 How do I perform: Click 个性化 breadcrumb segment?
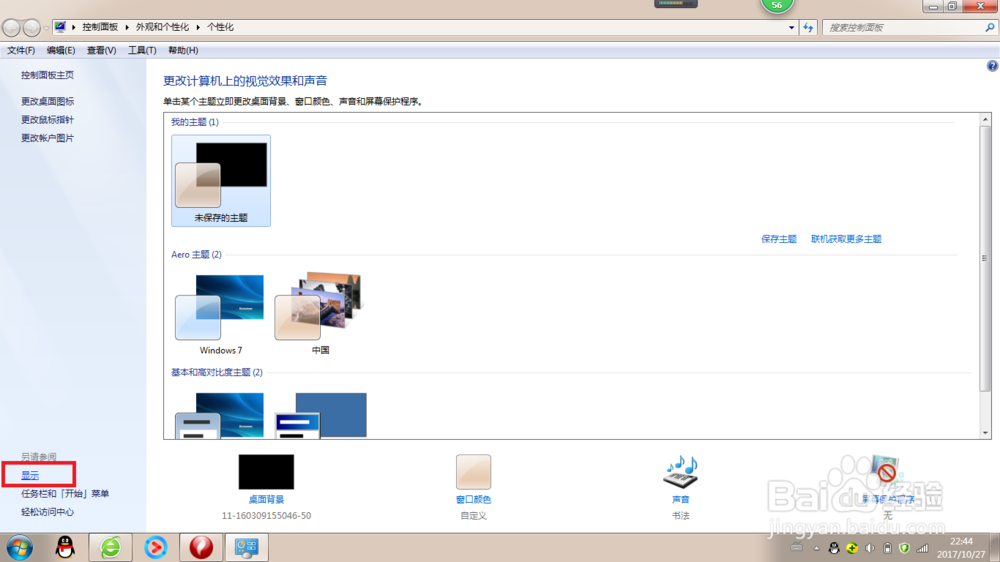[220, 27]
